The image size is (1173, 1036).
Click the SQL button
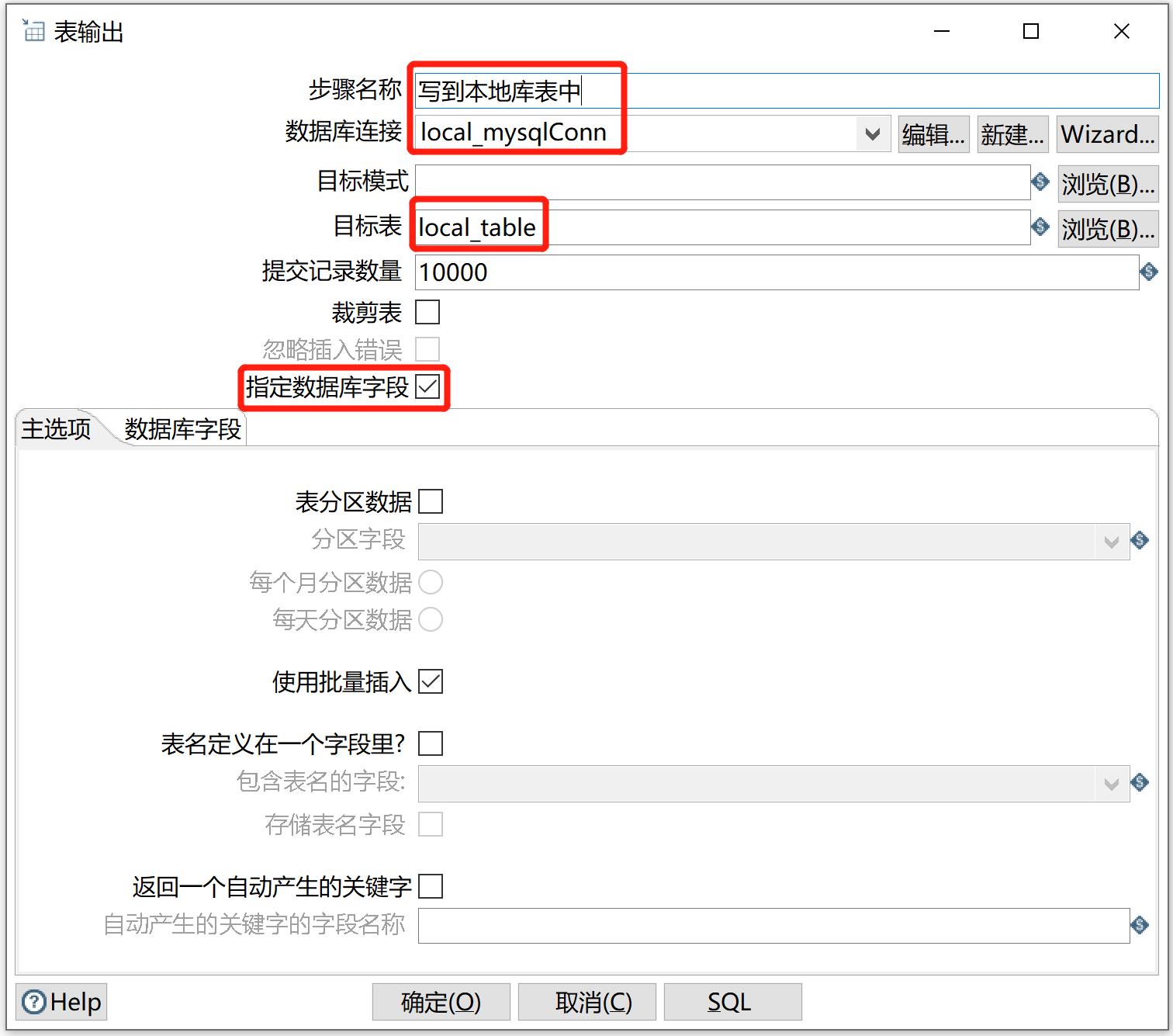[733, 1002]
